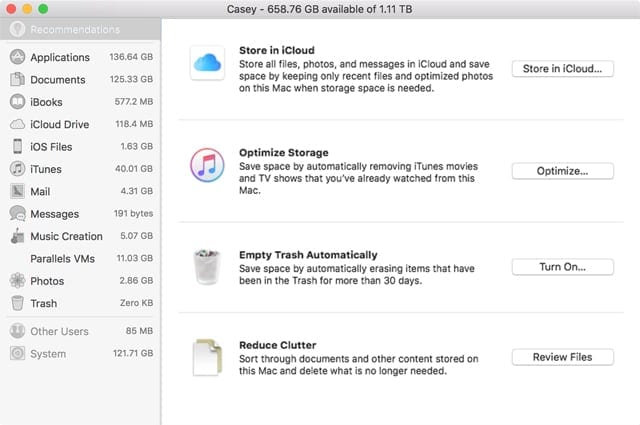The height and width of the screenshot is (425, 640).
Task: Click the iTunes Optimize Storage icon
Action: pos(207,166)
